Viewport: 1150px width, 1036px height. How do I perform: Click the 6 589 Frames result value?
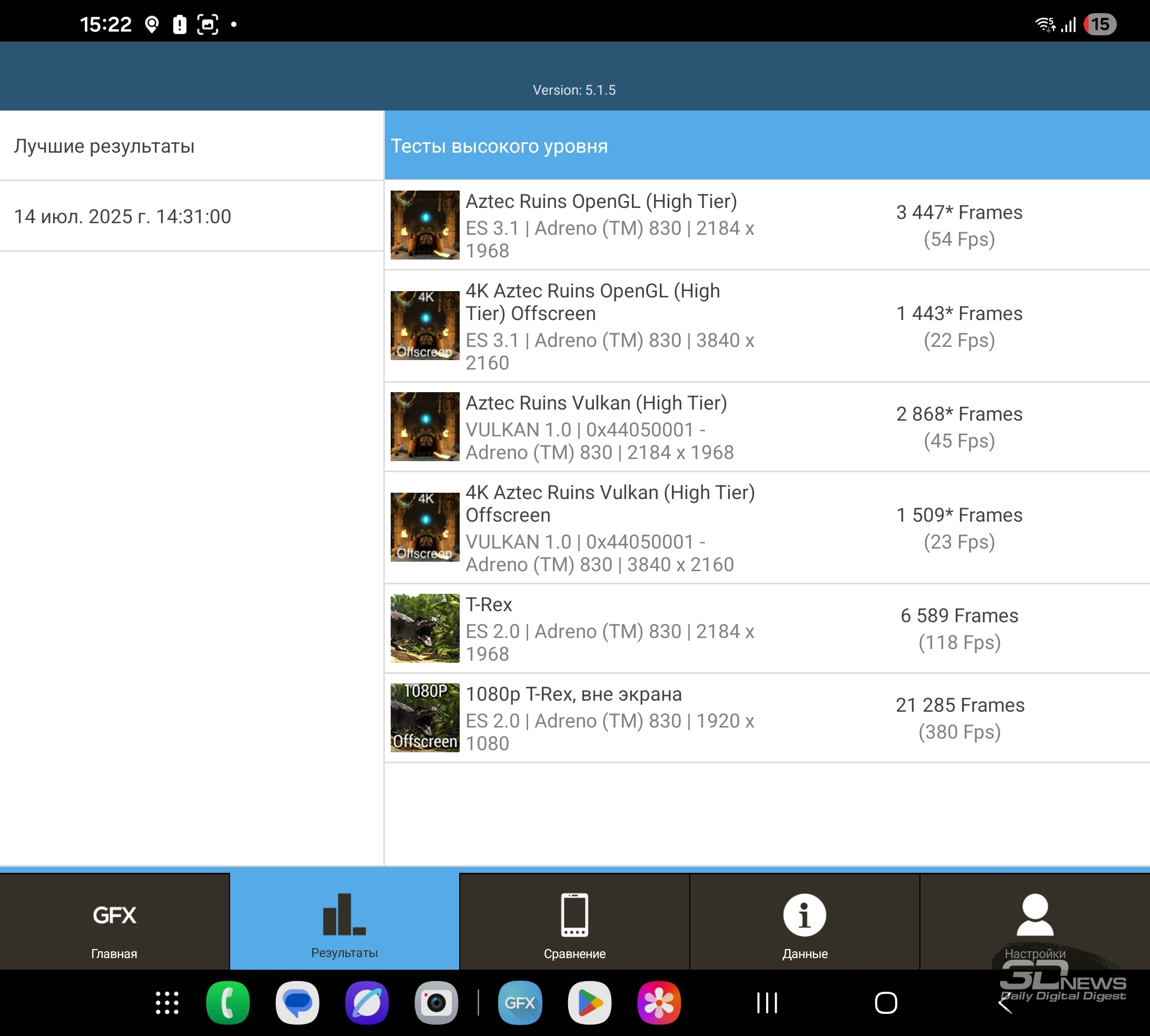(x=959, y=615)
